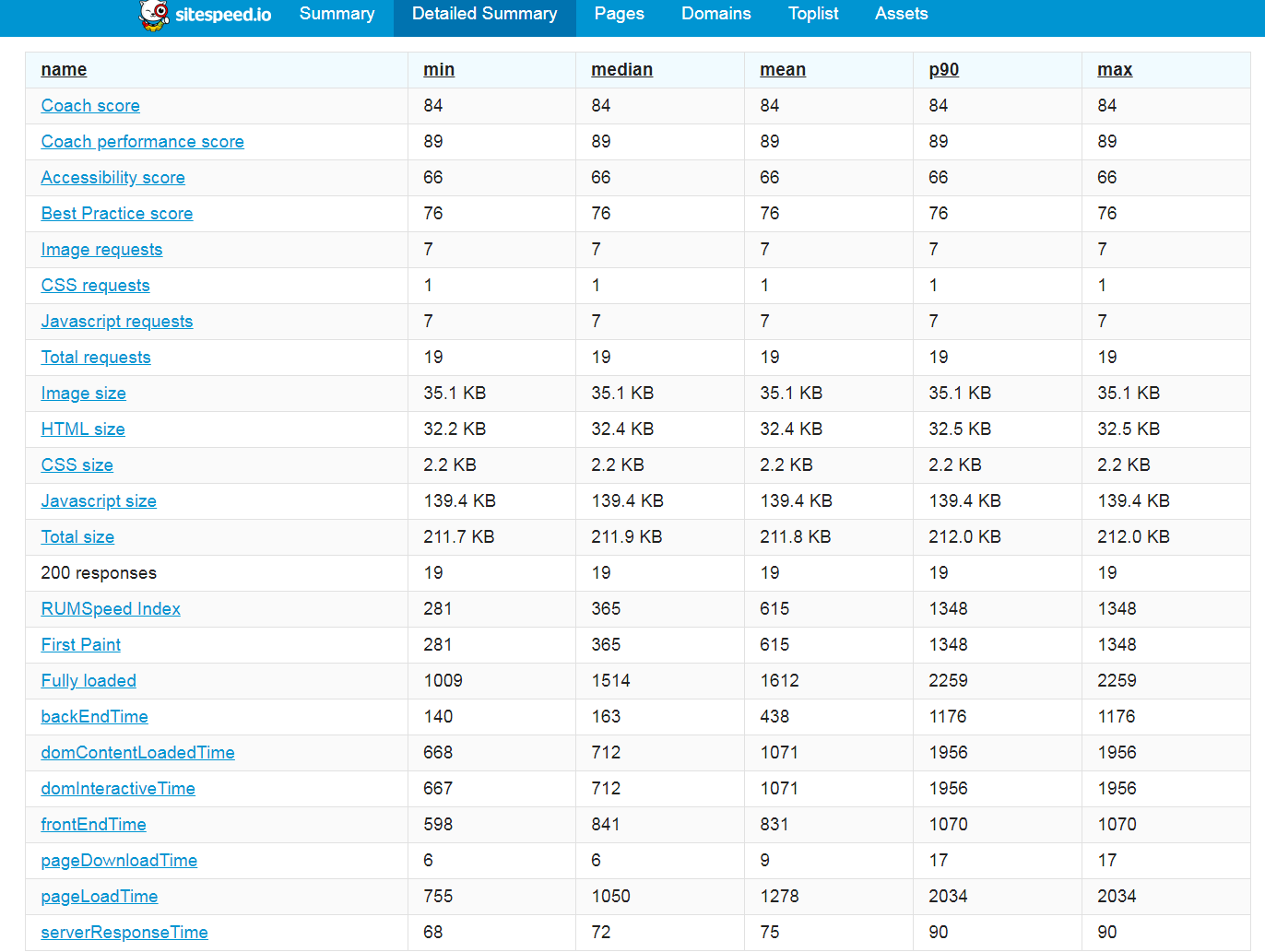Screen dimensions: 1265x952
Task: Select the Detailed Summary tab
Action: click(x=485, y=14)
